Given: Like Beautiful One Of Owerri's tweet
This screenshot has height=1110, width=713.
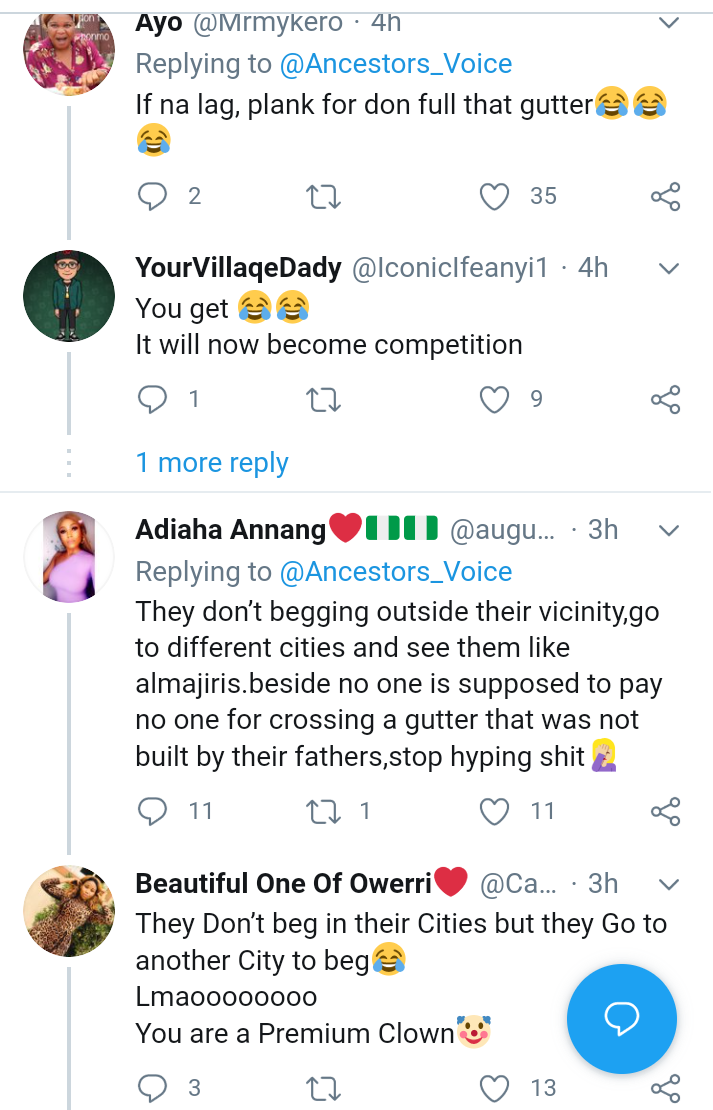Looking at the screenshot, I should pyautogui.click(x=495, y=1088).
